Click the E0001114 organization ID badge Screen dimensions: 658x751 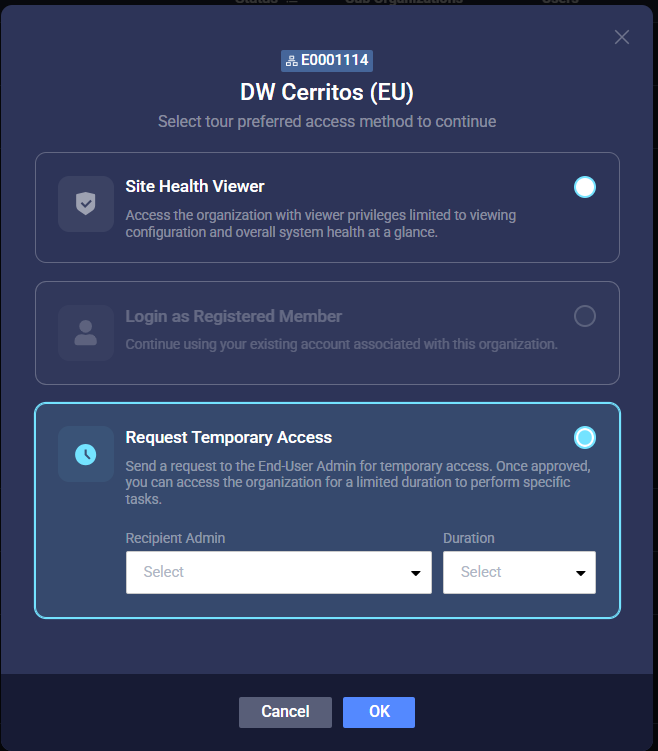[x=327, y=61]
